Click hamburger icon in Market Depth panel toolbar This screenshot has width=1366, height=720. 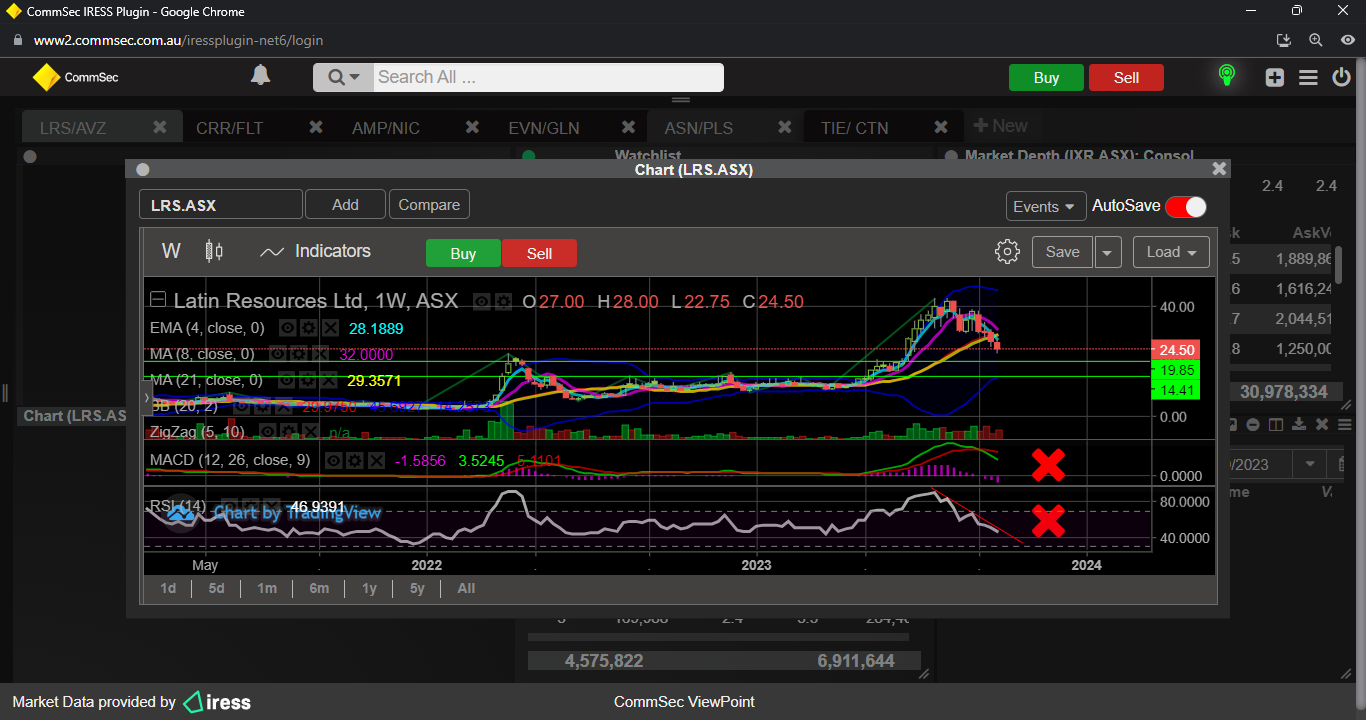tap(1345, 424)
